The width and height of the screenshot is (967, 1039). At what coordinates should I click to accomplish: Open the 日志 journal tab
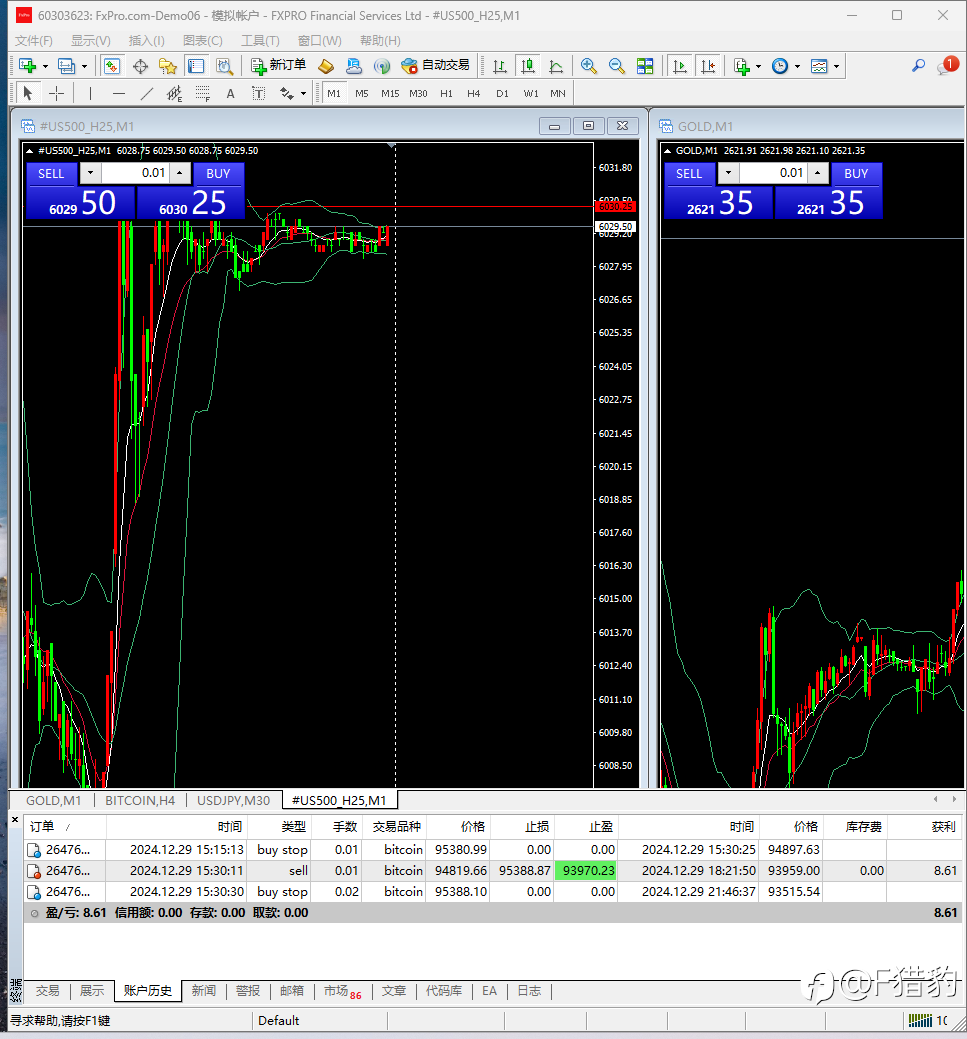(x=529, y=991)
